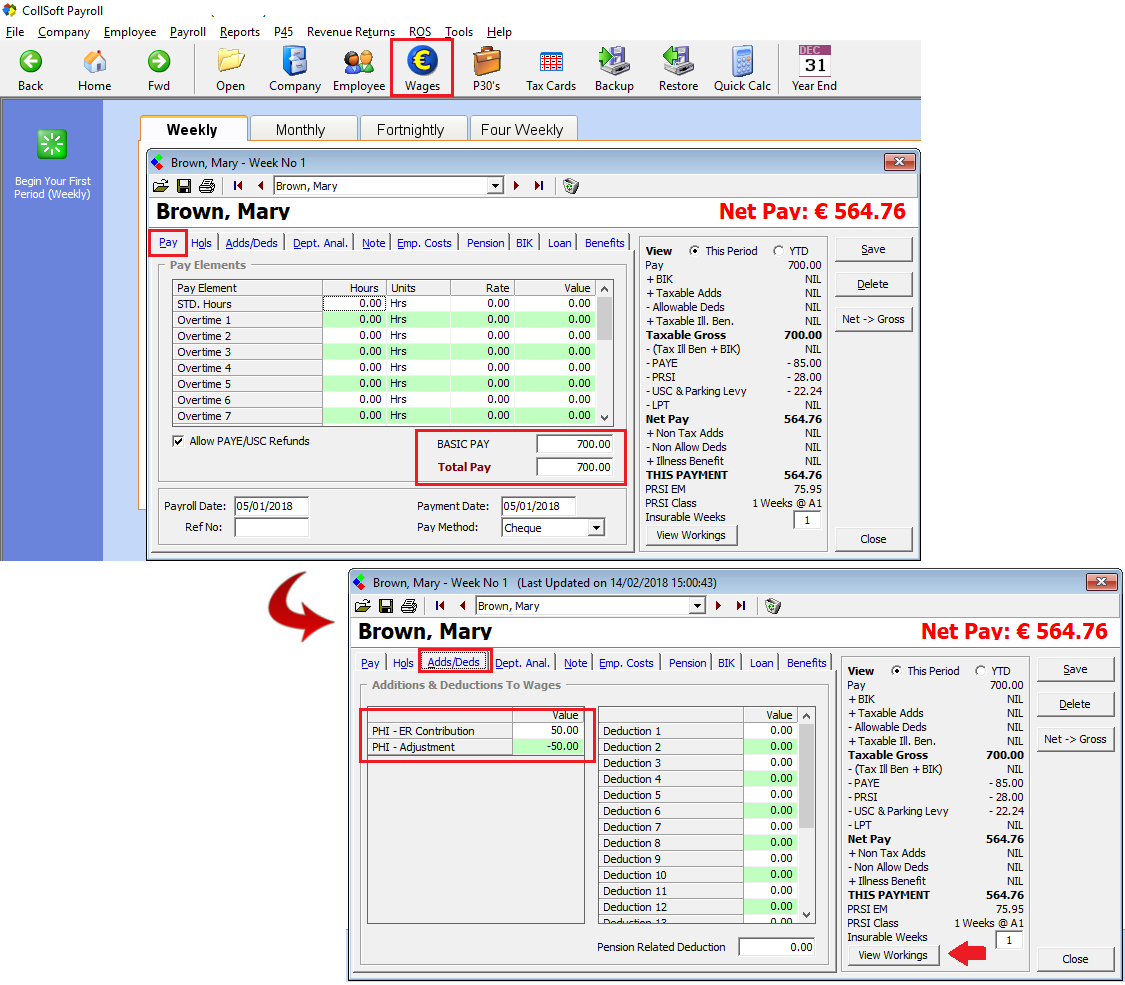Click the Fwd toolbar arrow icon
The height and width of the screenshot is (985, 1125).
tap(159, 62)
